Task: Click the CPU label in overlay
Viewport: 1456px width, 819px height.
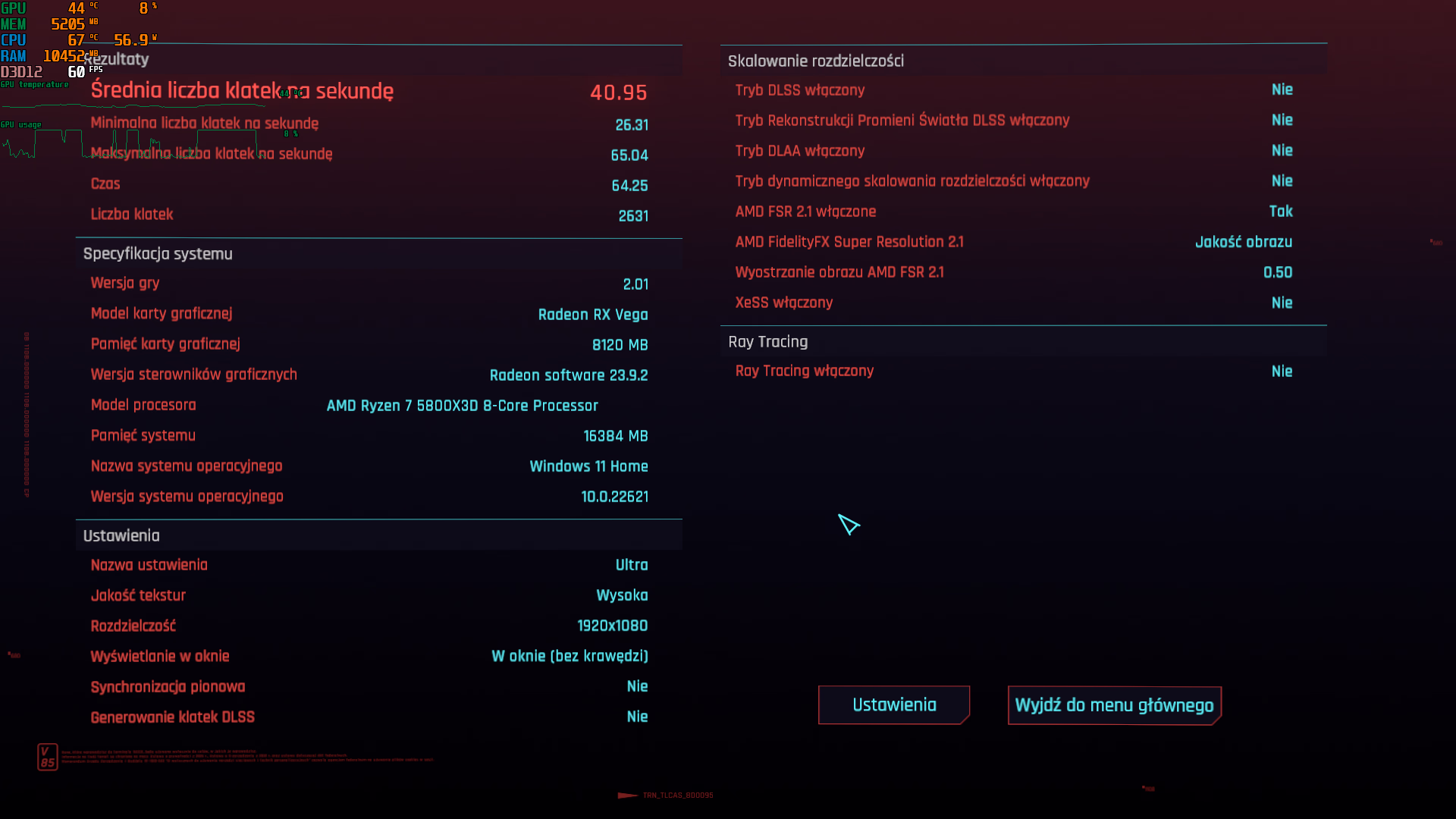Action: click(x=14, y=40)
